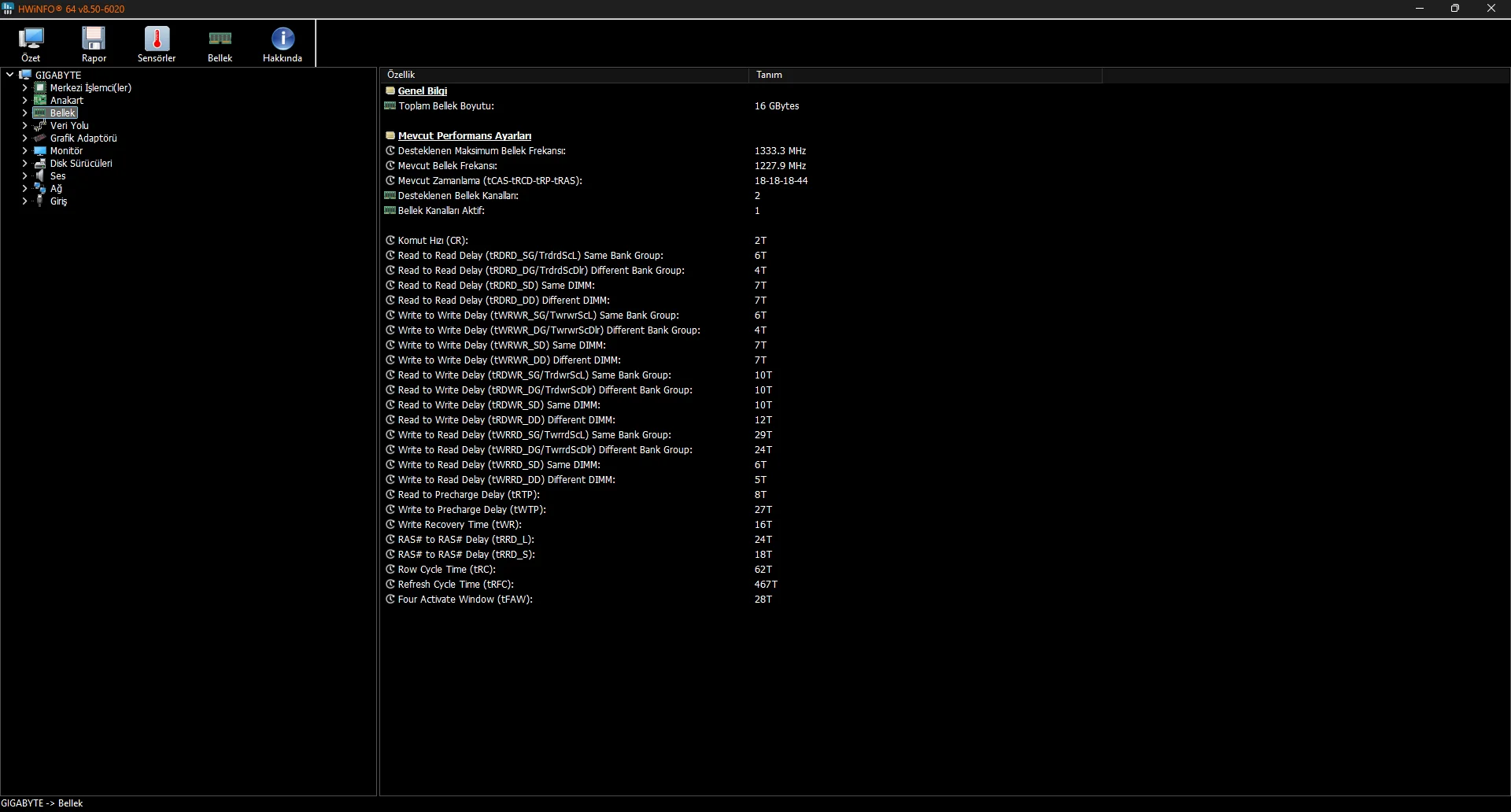
Task: Click the Ağ network icon
Action: pyautogui.click(x=40, y=188)
